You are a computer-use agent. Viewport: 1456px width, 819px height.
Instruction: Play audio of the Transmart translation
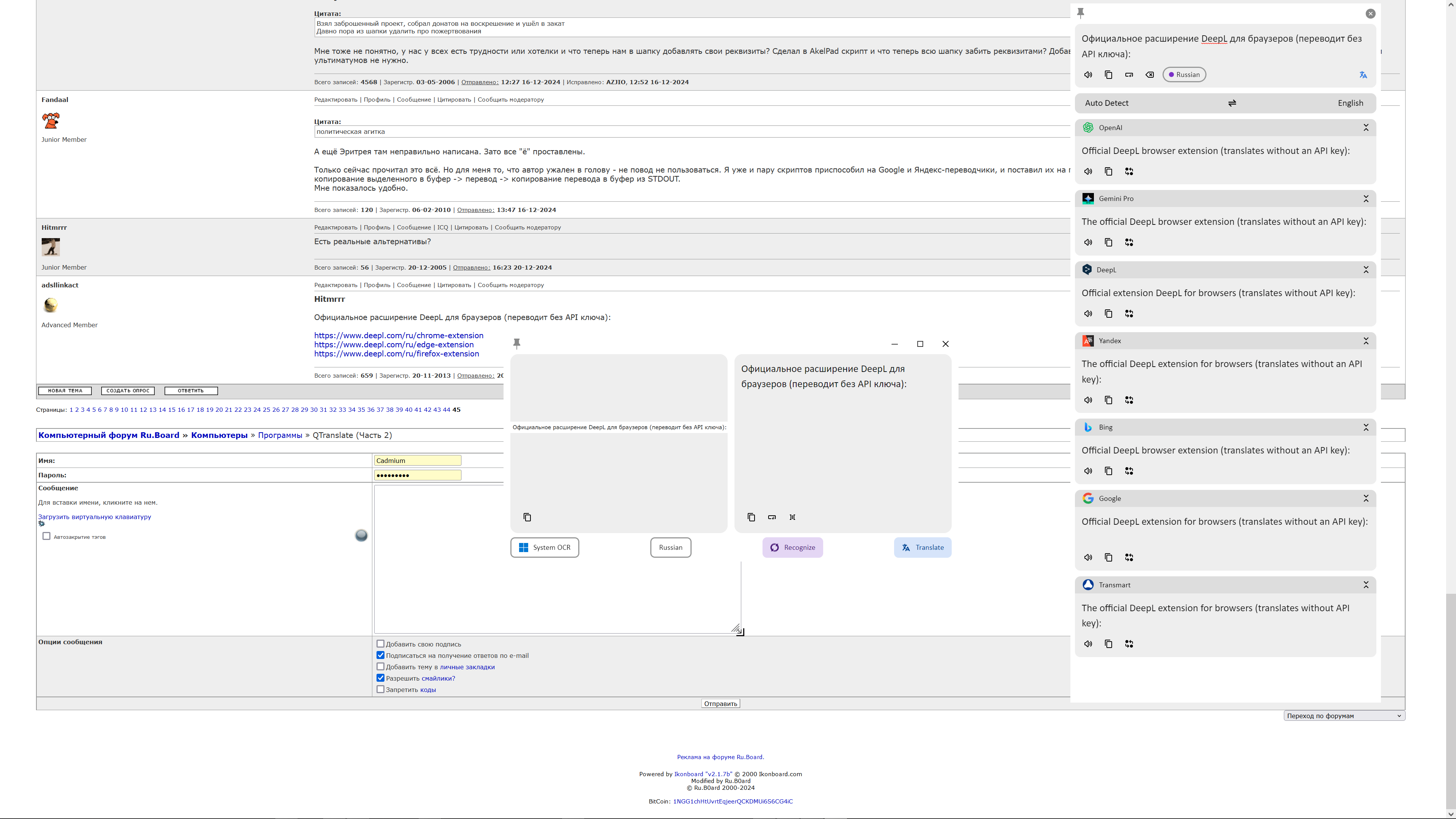1088,644
